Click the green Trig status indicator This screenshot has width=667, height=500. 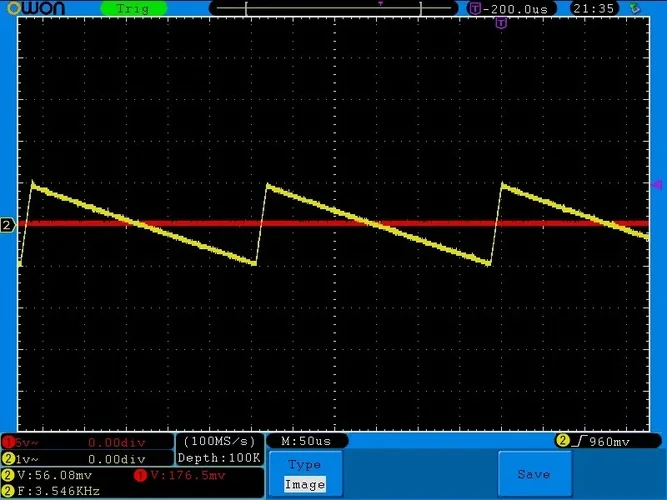(133, 8)
